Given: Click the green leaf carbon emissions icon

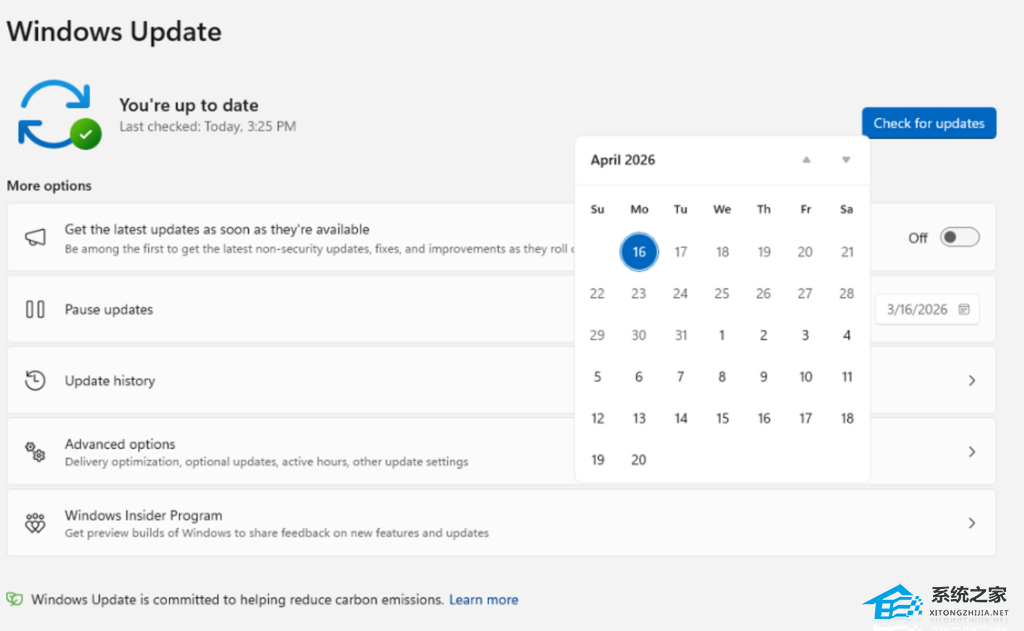Looking at the screenshot, I should [x=14, y=599].
